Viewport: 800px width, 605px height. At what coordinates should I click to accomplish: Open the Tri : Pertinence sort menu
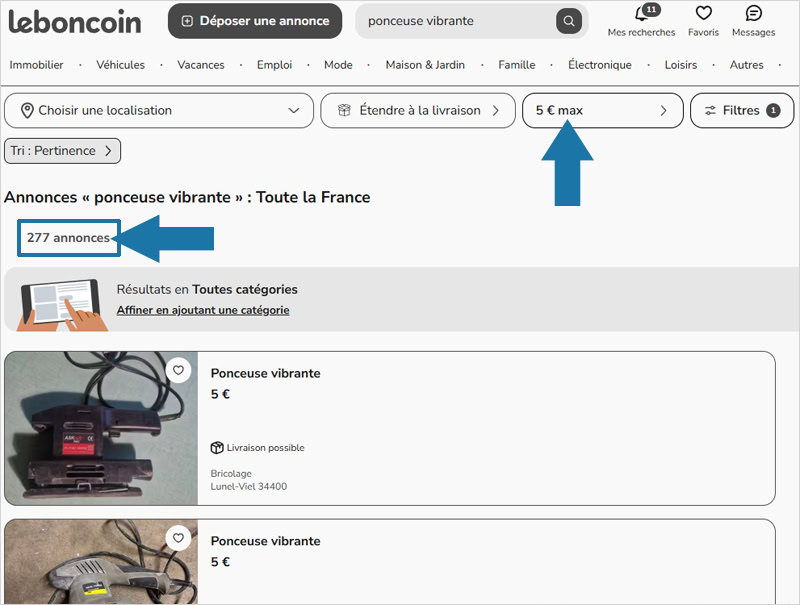[x=62, y=151]
